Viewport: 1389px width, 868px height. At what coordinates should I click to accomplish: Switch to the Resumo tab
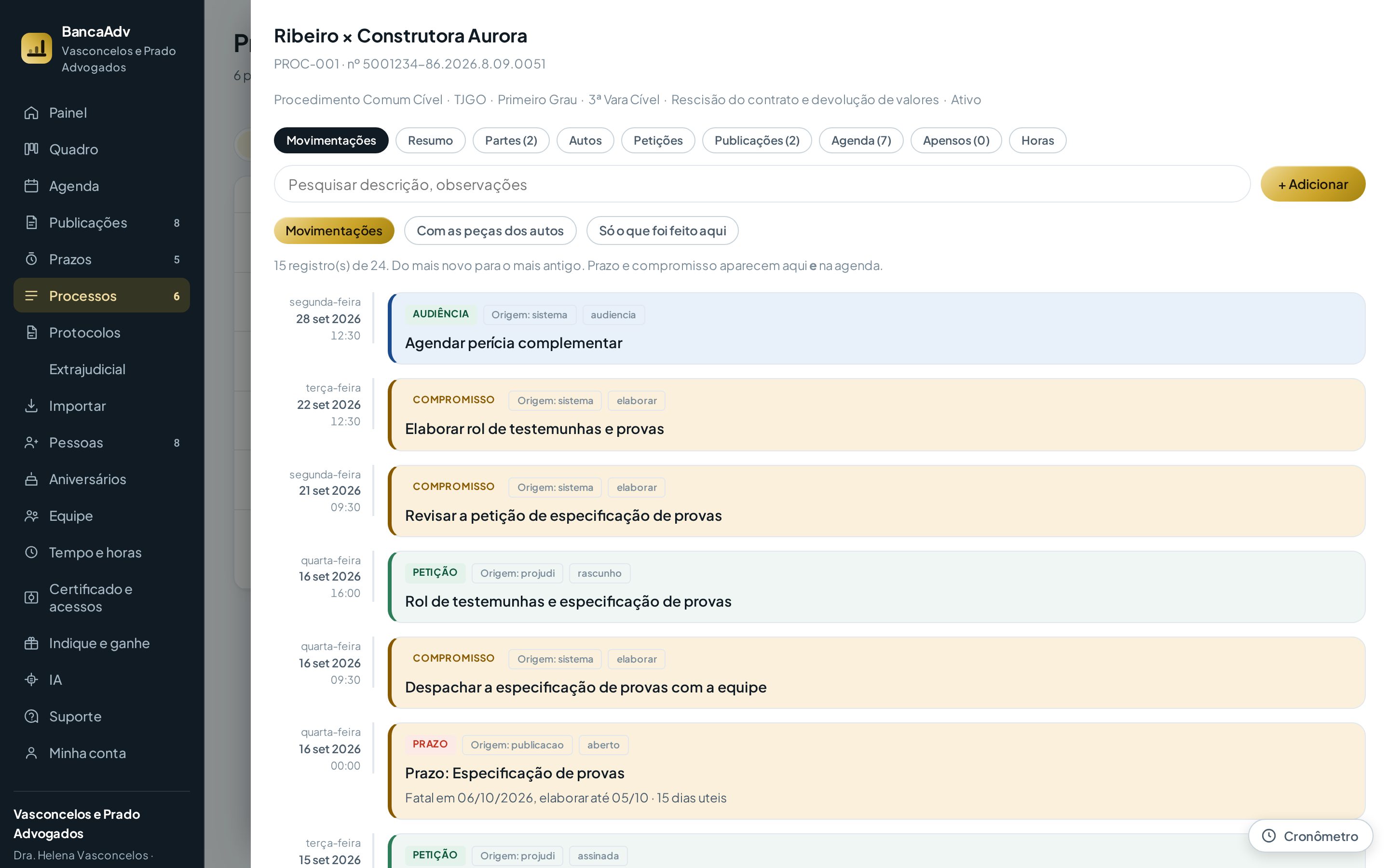pyautogui.click(x=430, y=140)
